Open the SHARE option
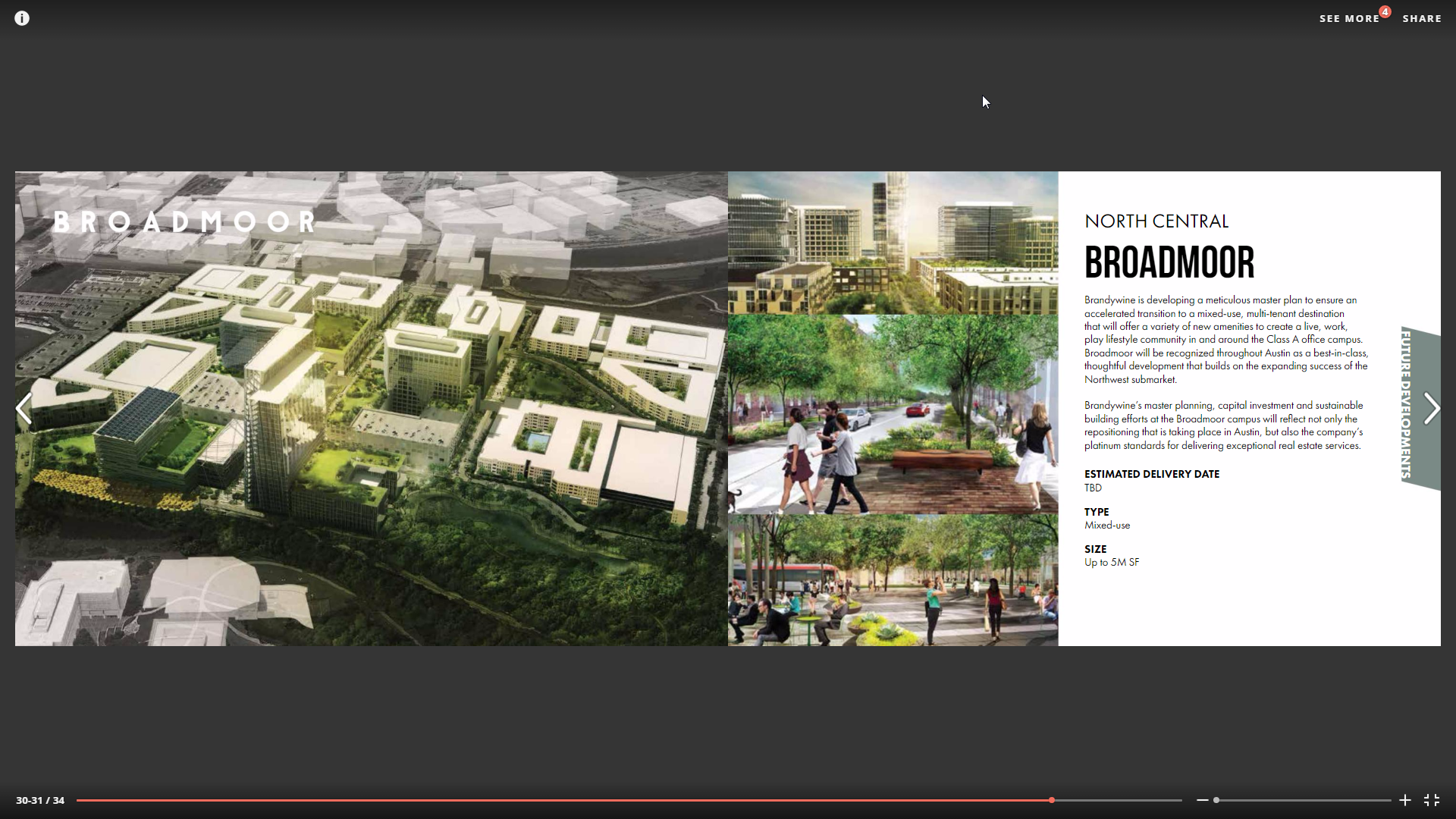This screenshot has width=1456, height=819. point(1421,19)
